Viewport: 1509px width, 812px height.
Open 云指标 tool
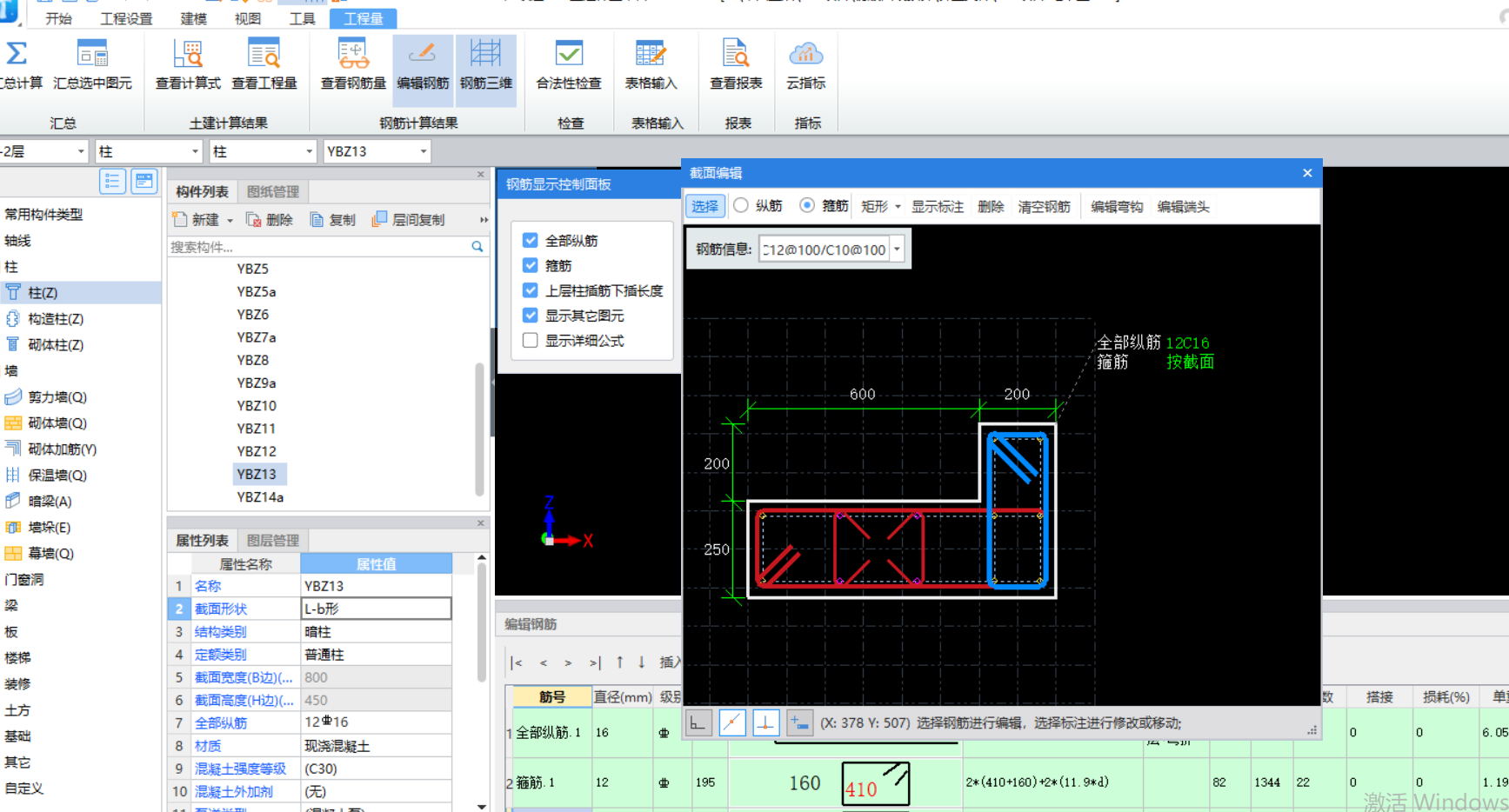[806, 64]
